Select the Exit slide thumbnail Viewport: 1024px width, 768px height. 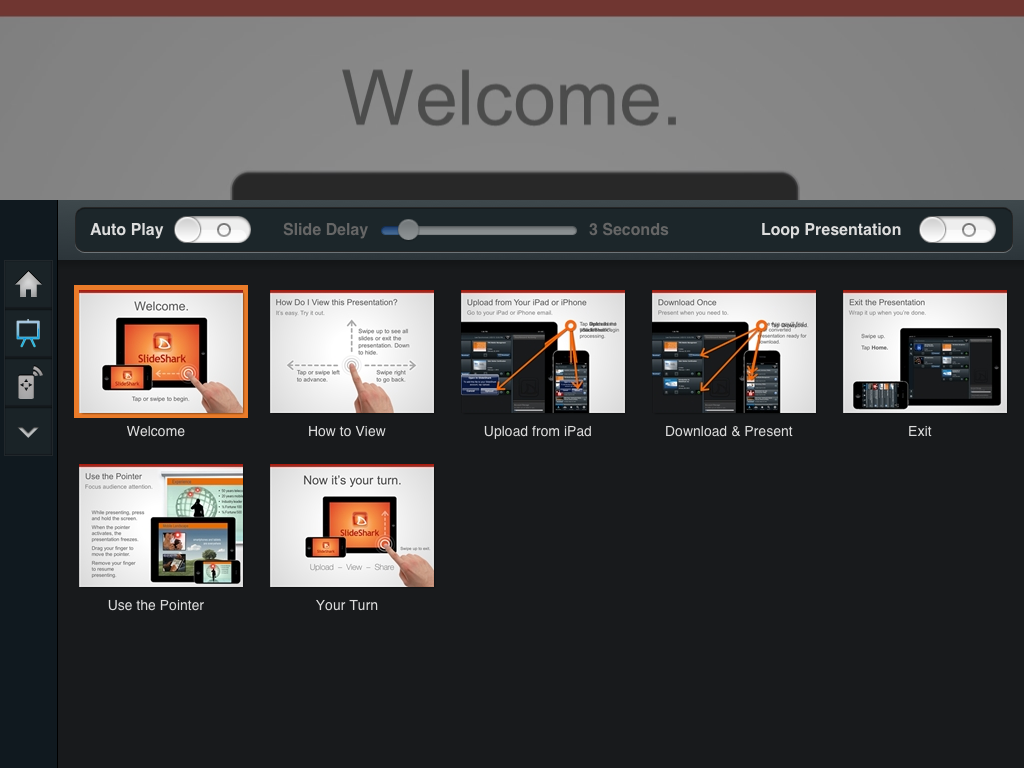[925, 351]
